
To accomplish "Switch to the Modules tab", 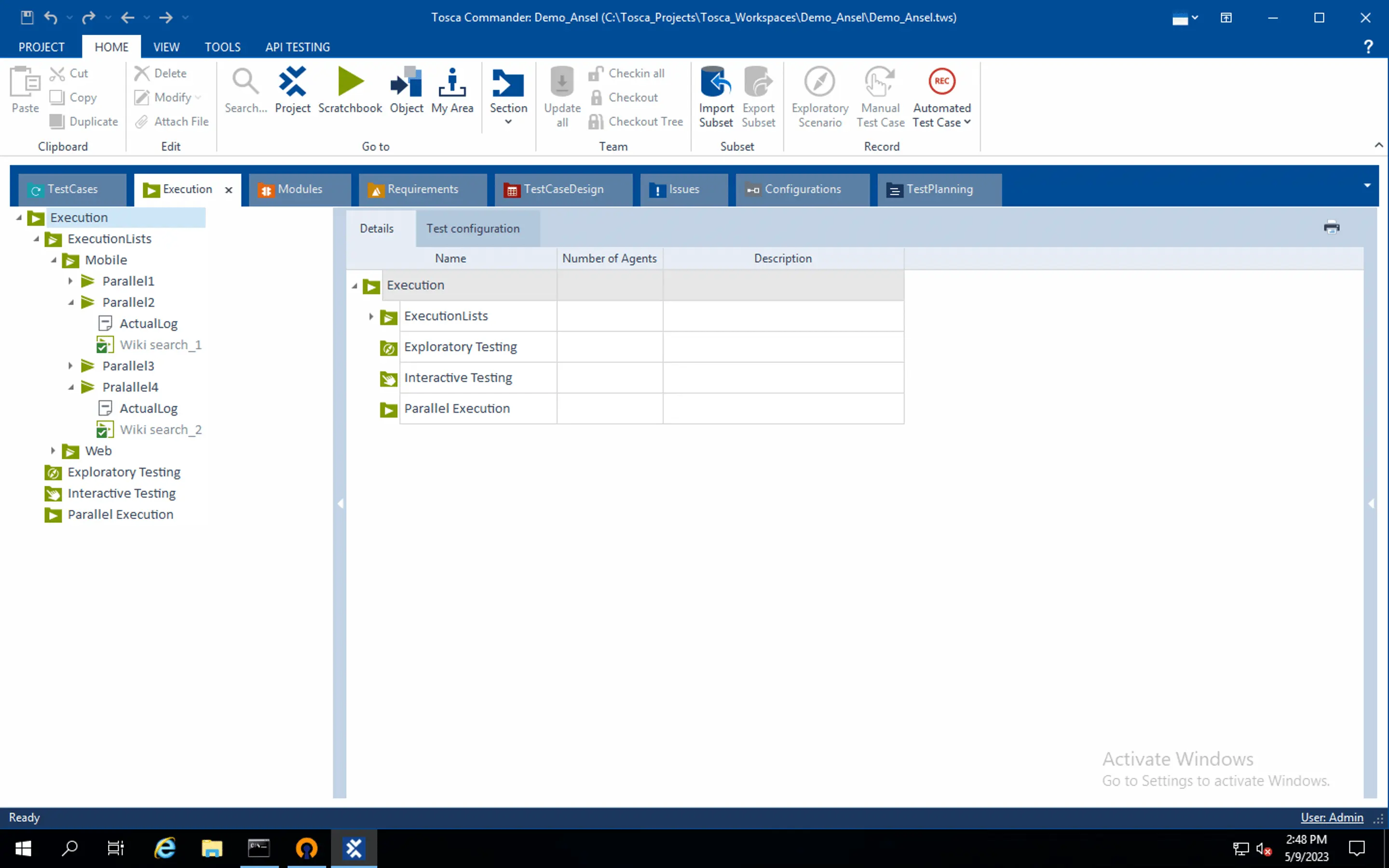I will pos(299,190).
